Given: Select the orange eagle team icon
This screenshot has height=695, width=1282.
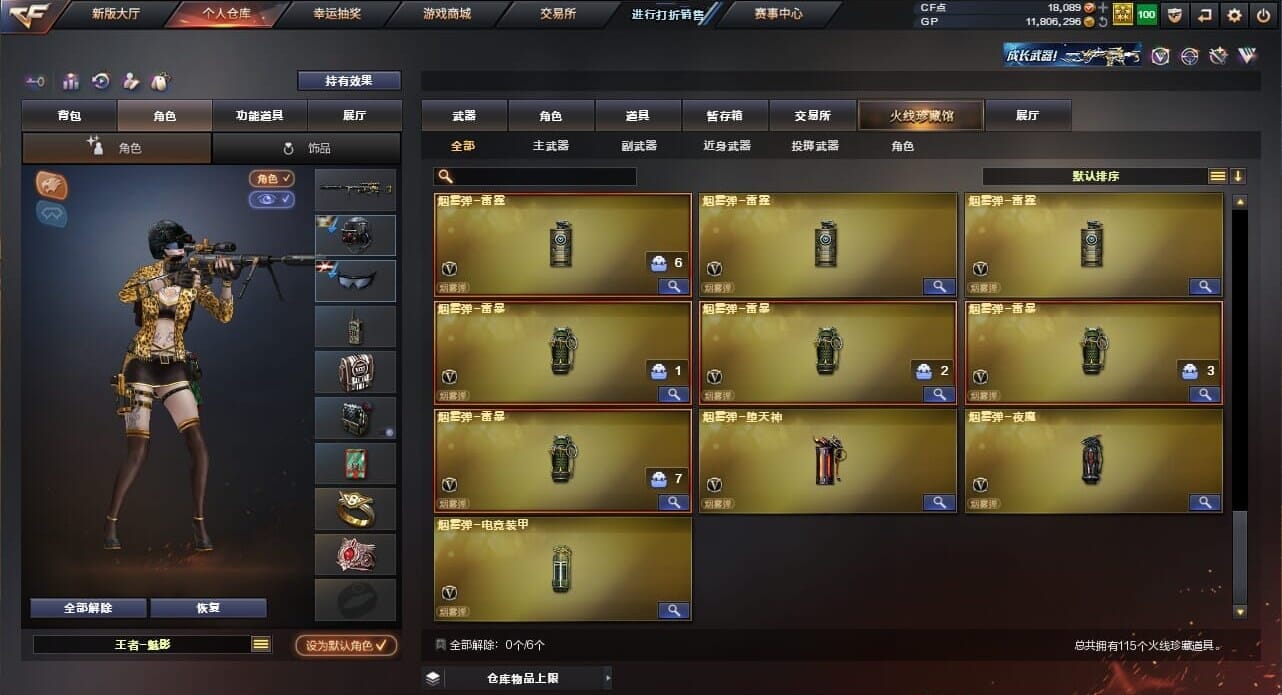Looking at the screenshot, I should point(52,184).
